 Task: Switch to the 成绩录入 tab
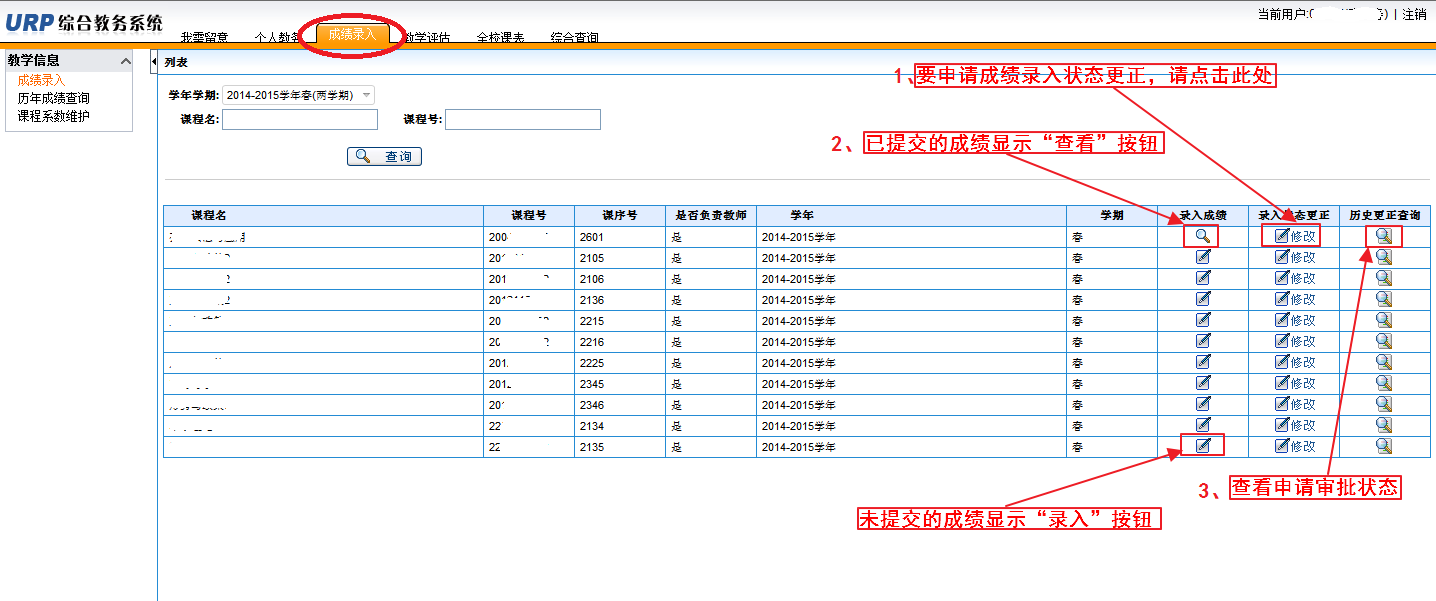pyautogui.click(x=352, y=34)
